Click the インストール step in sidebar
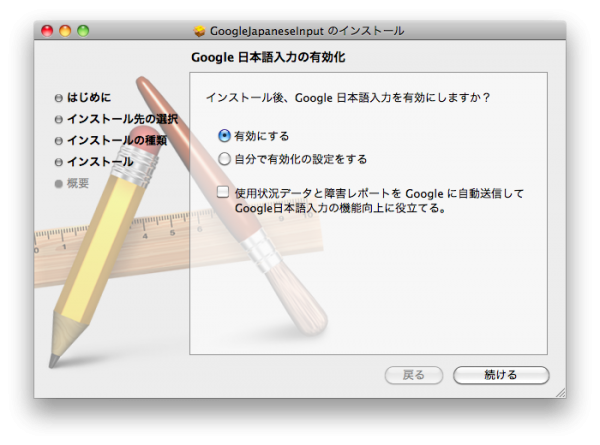The image size is (600, 445). (100, 162)
